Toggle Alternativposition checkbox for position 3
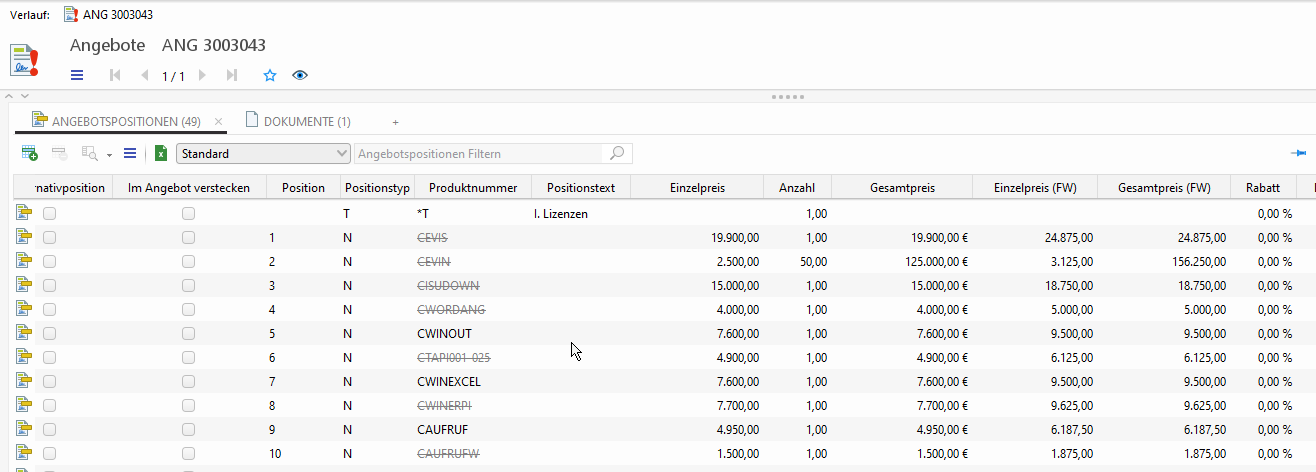 49,286
